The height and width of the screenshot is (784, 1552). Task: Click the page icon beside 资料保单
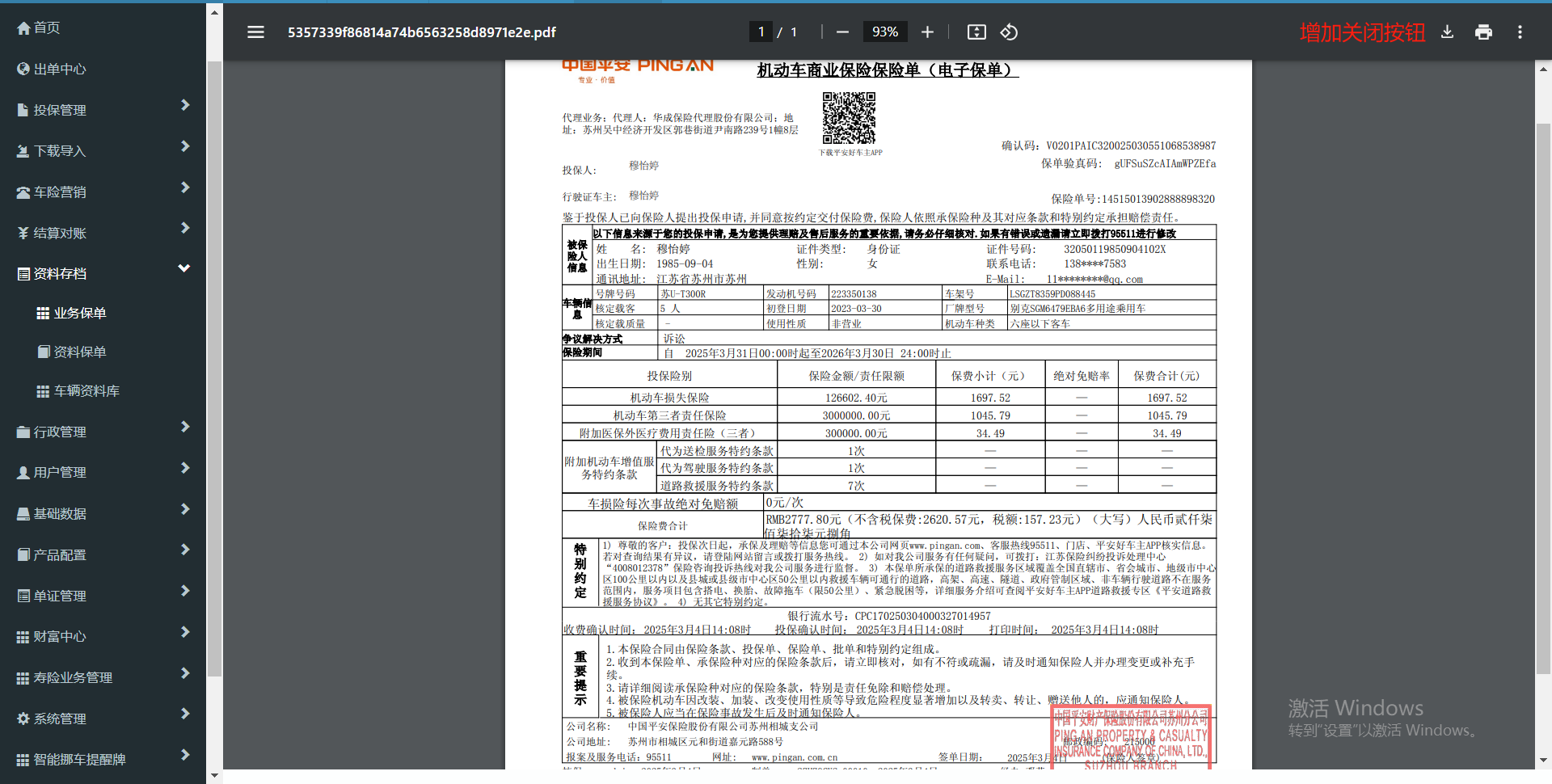(x=44, y=352)
